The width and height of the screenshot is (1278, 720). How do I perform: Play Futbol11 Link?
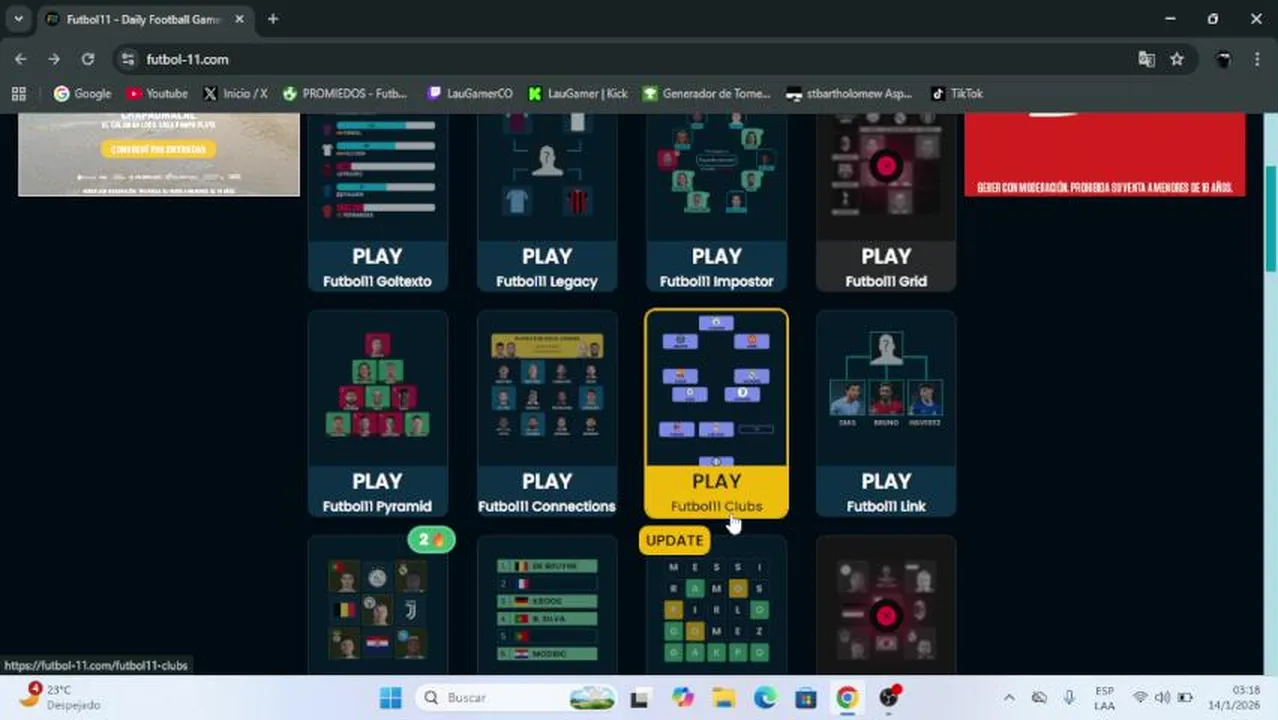[x=886, y=492]
